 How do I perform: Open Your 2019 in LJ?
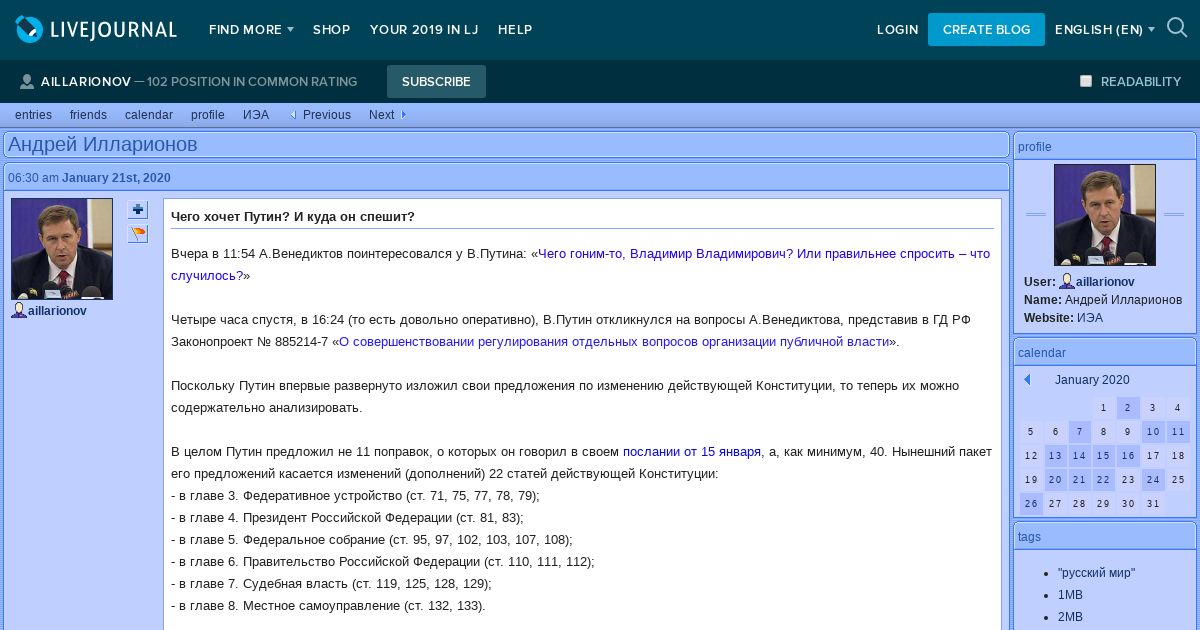coord(424,30)
